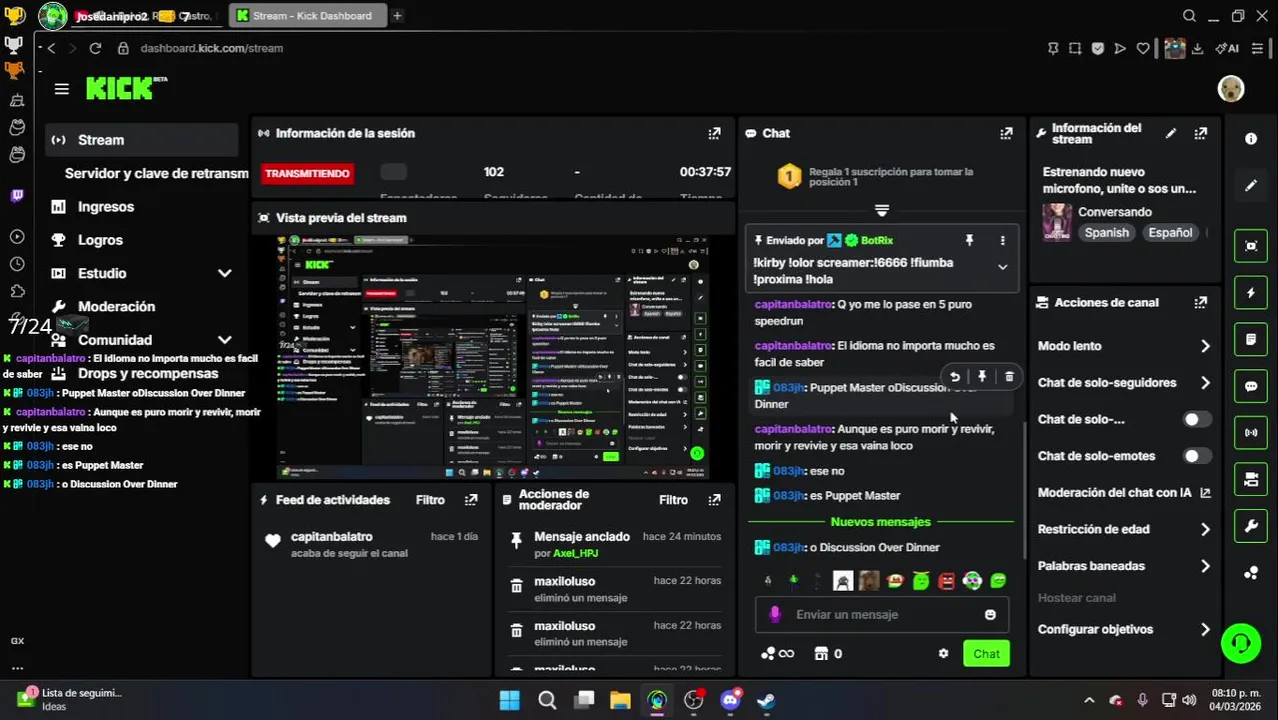Open Modo lento options
The height and width of the screenshot is (720, 1278).
point(1125,346)
